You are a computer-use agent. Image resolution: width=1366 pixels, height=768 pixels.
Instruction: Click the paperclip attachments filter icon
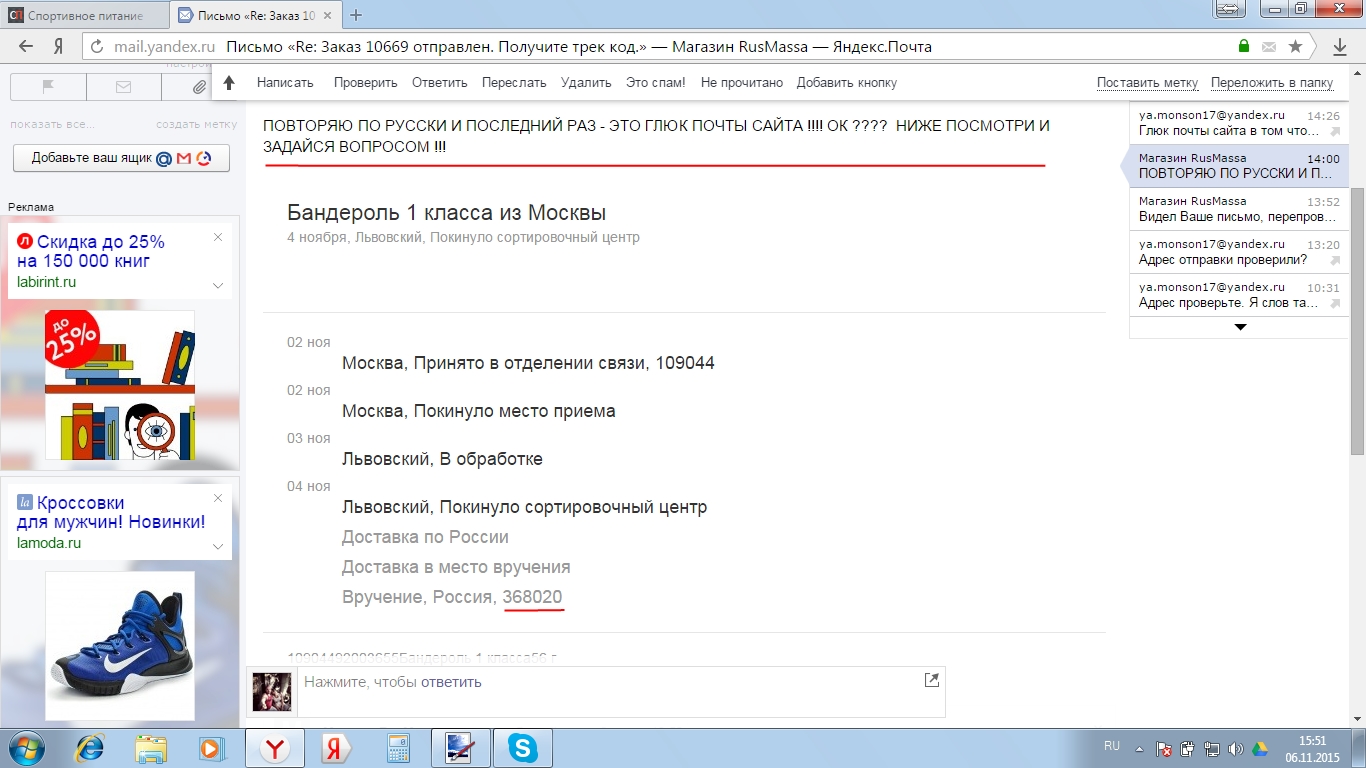pos(199,87)
